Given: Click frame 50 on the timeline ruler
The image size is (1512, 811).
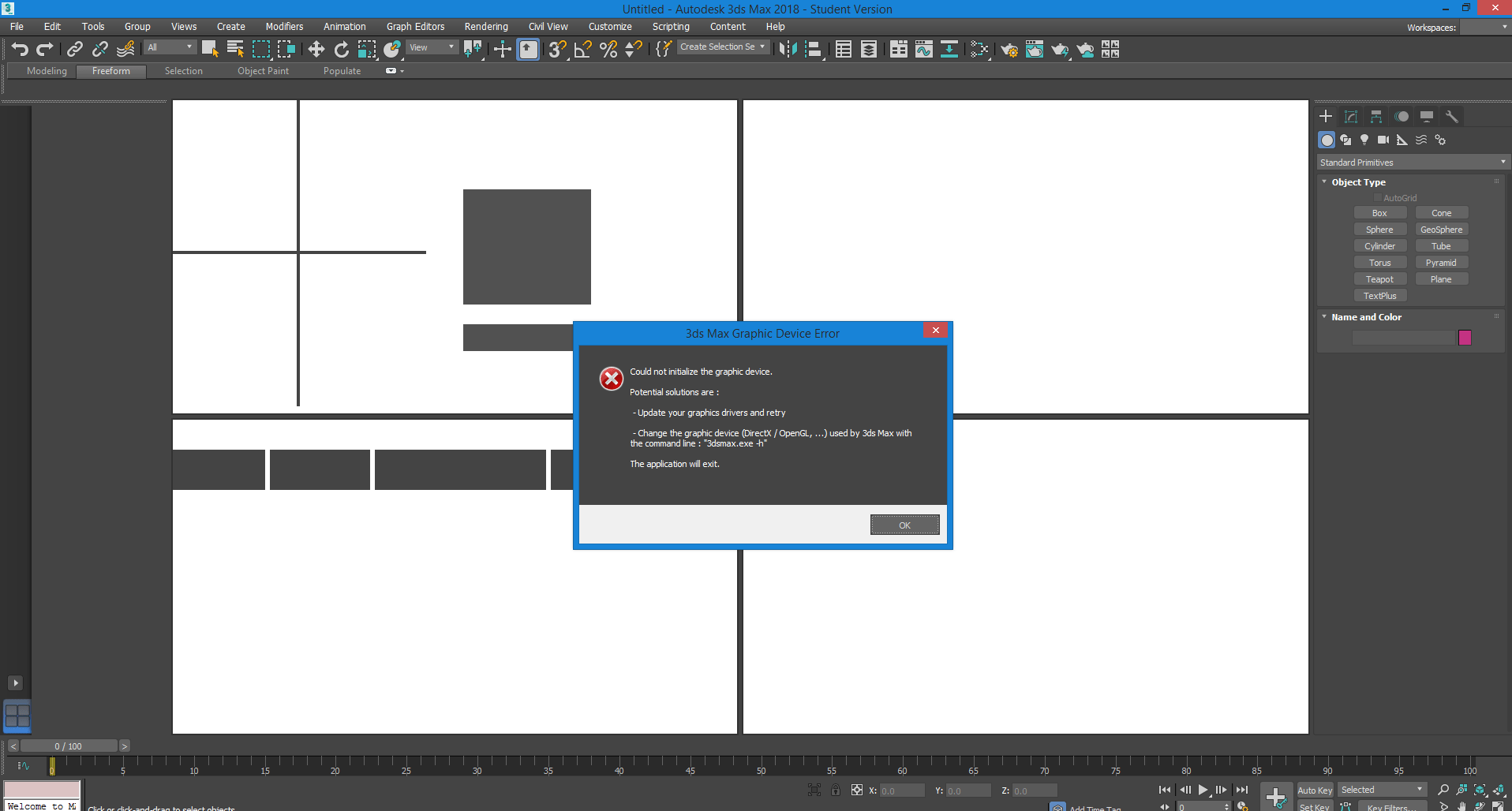Looking at the screenshot, I should pyautogui.click(x=761, y=766).
